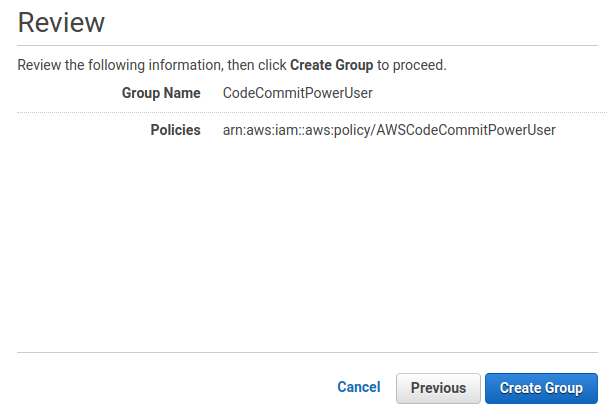
Task: Click the AWSCodeCommitPowerUser policy ARN text
Action: 389,130
